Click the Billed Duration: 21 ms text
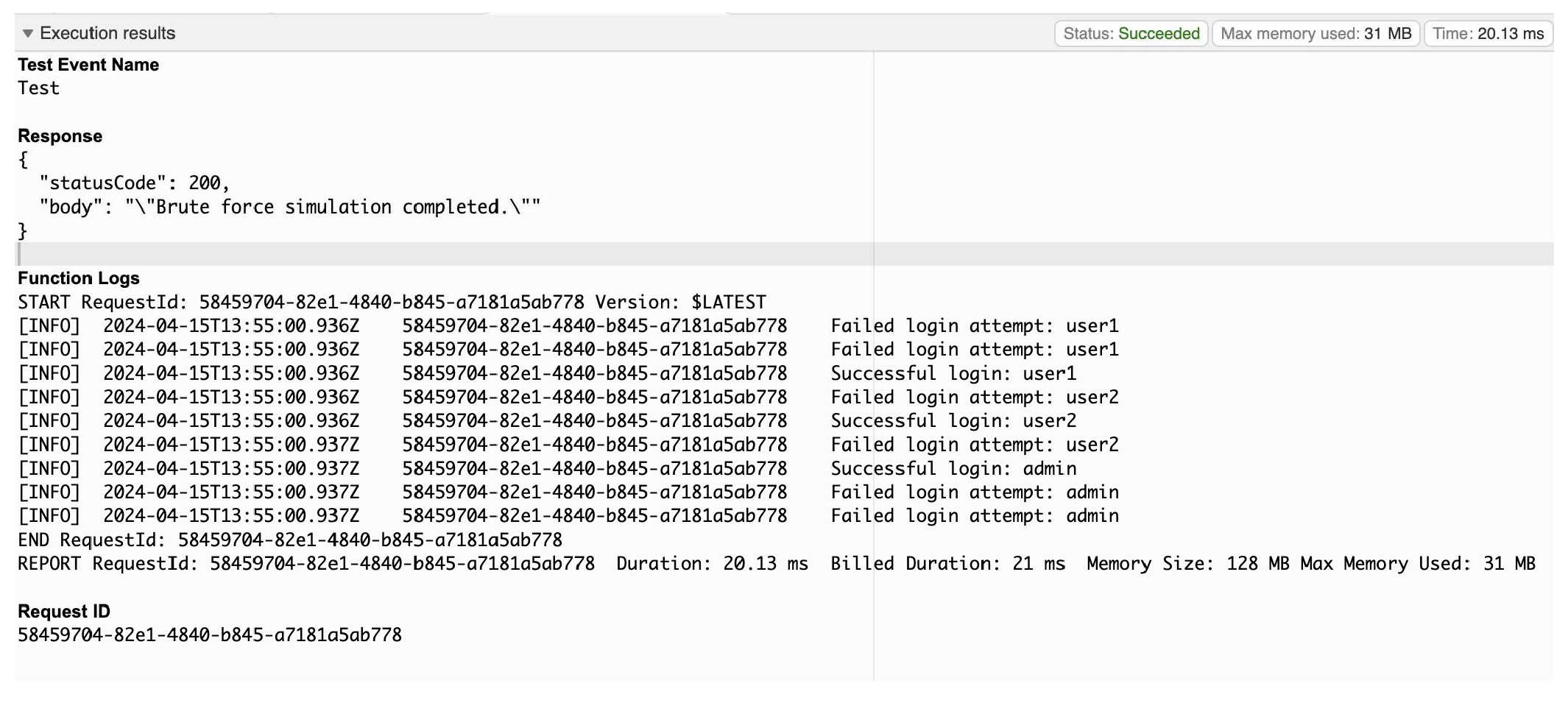 tap(947, 564)
